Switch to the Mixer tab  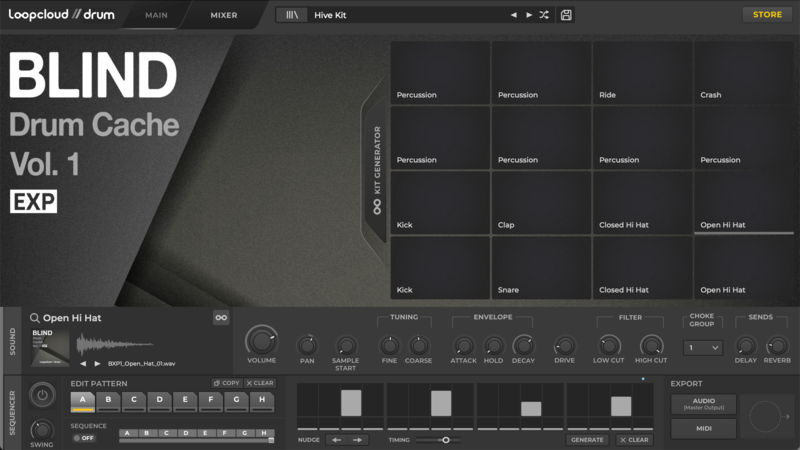[223, 15]
